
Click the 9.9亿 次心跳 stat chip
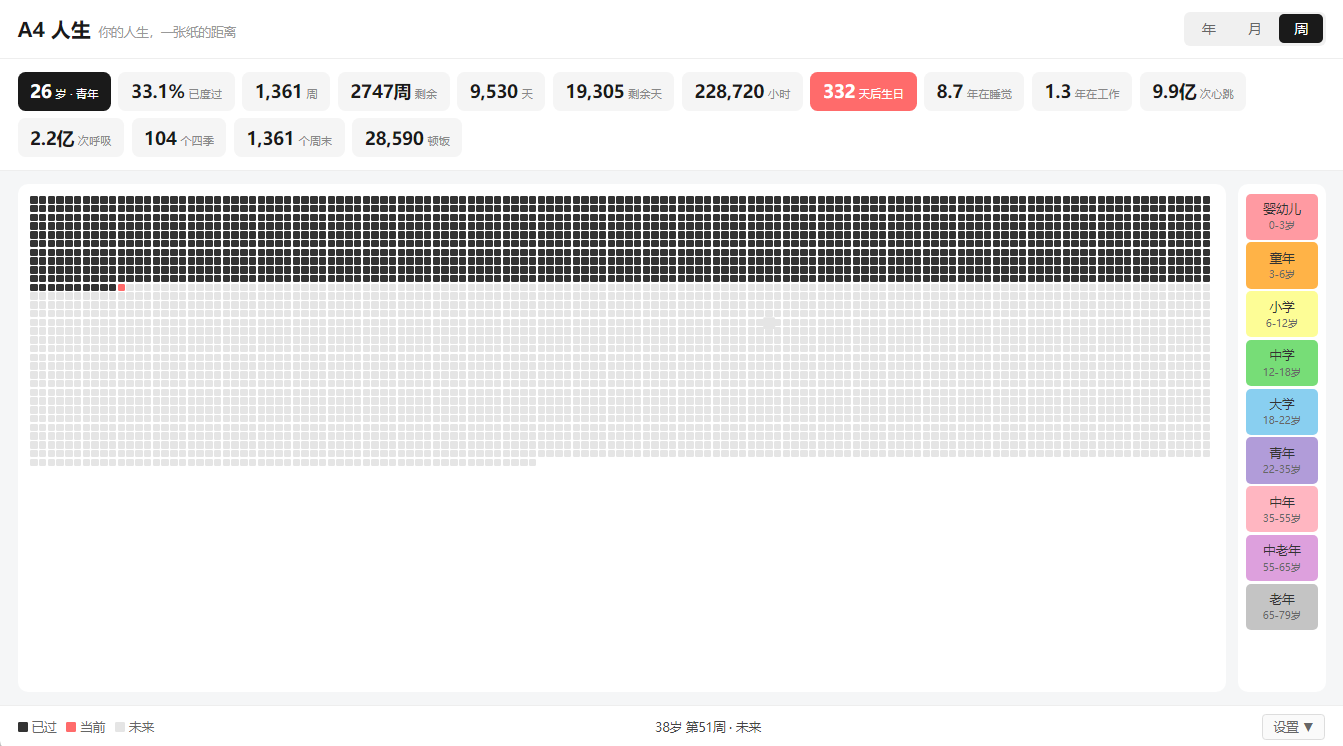point(1193,92)
